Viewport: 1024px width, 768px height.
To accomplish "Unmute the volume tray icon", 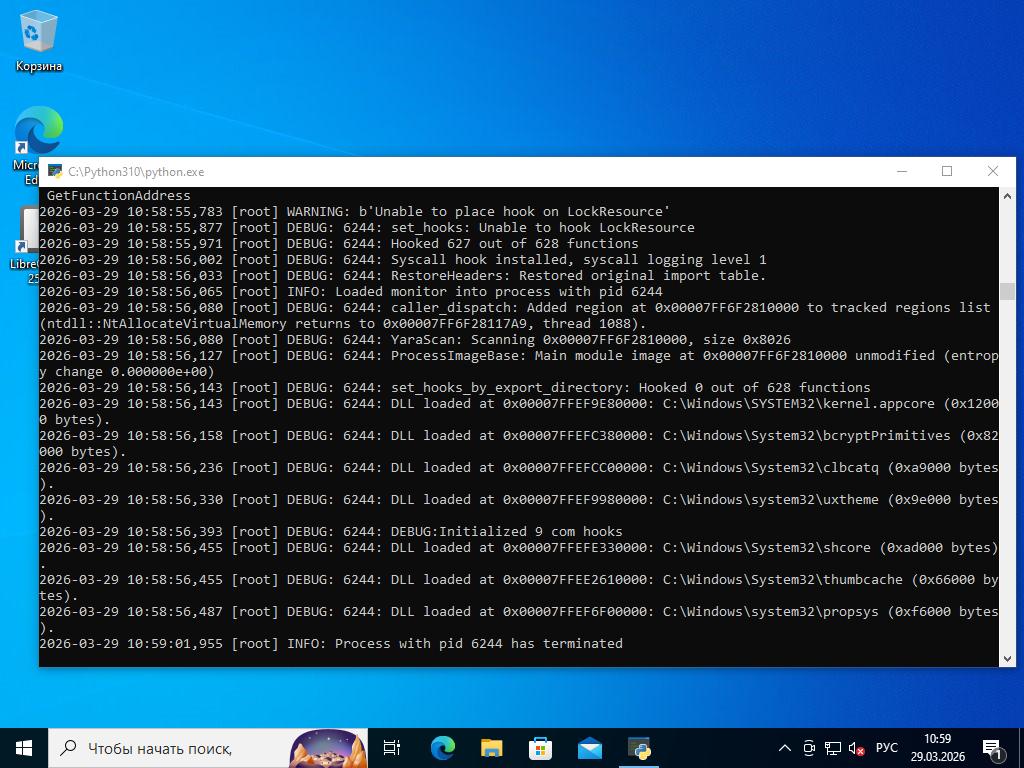I will 856,748.
